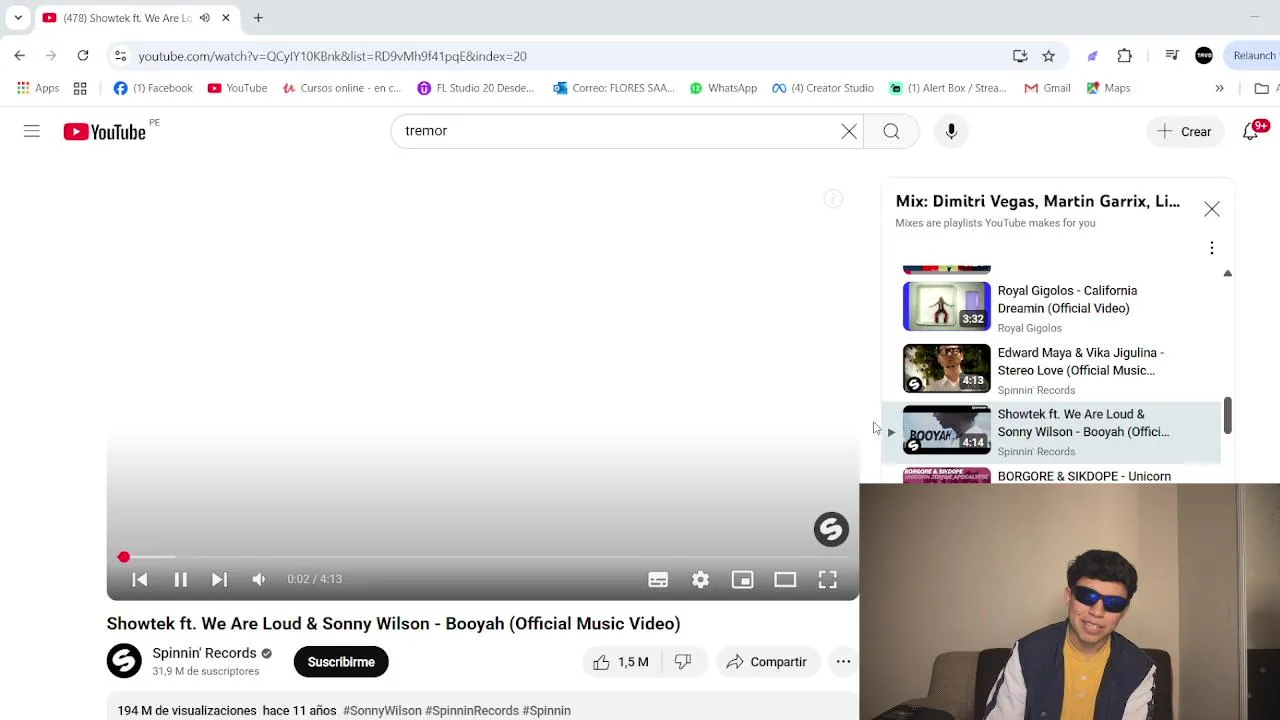Screen dimensions: 1280x720
Task: Install app icon in address bar
Action: 1020,56
